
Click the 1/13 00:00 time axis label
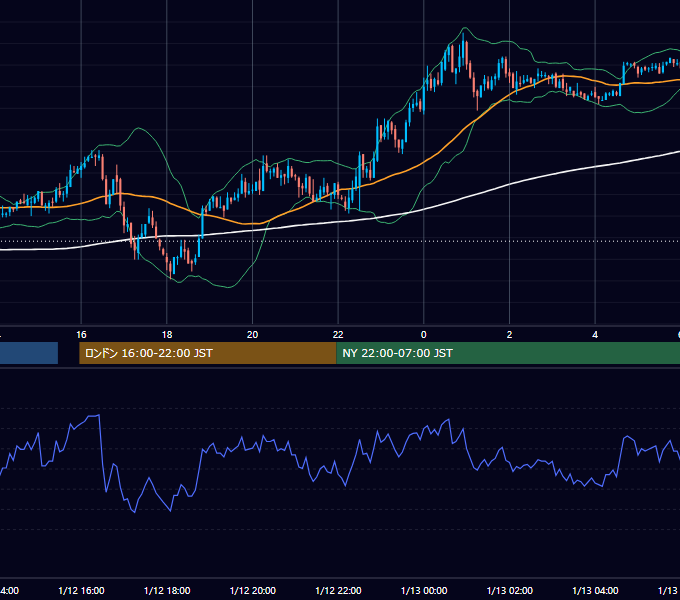tap(424, 590)
